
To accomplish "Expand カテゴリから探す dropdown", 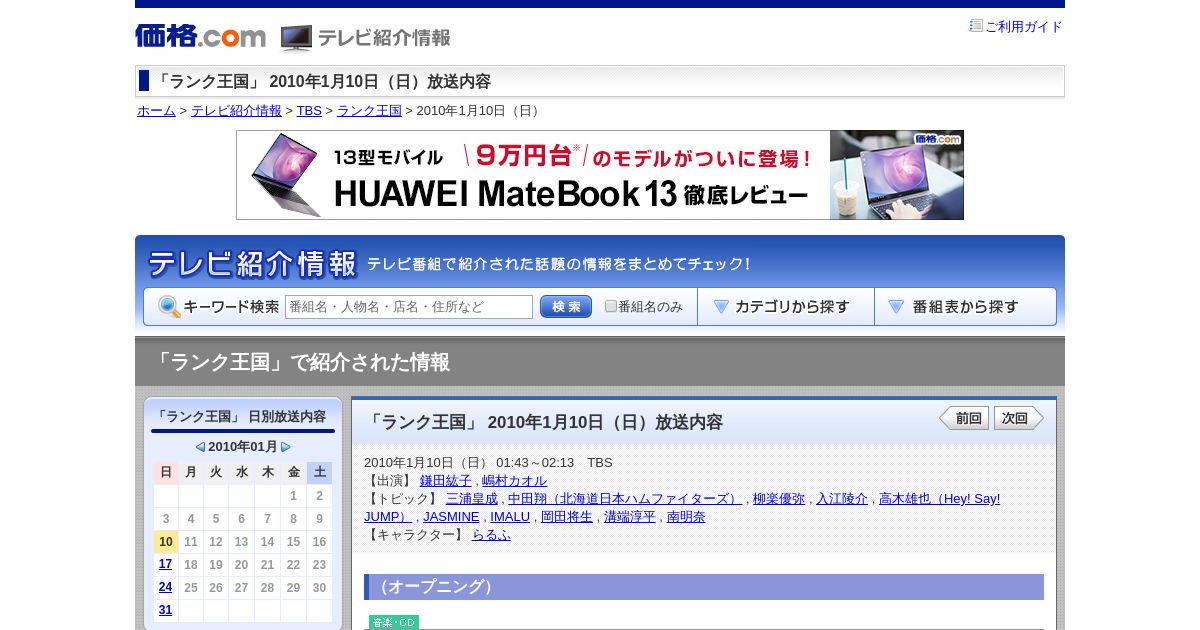I will pos(786,307).
